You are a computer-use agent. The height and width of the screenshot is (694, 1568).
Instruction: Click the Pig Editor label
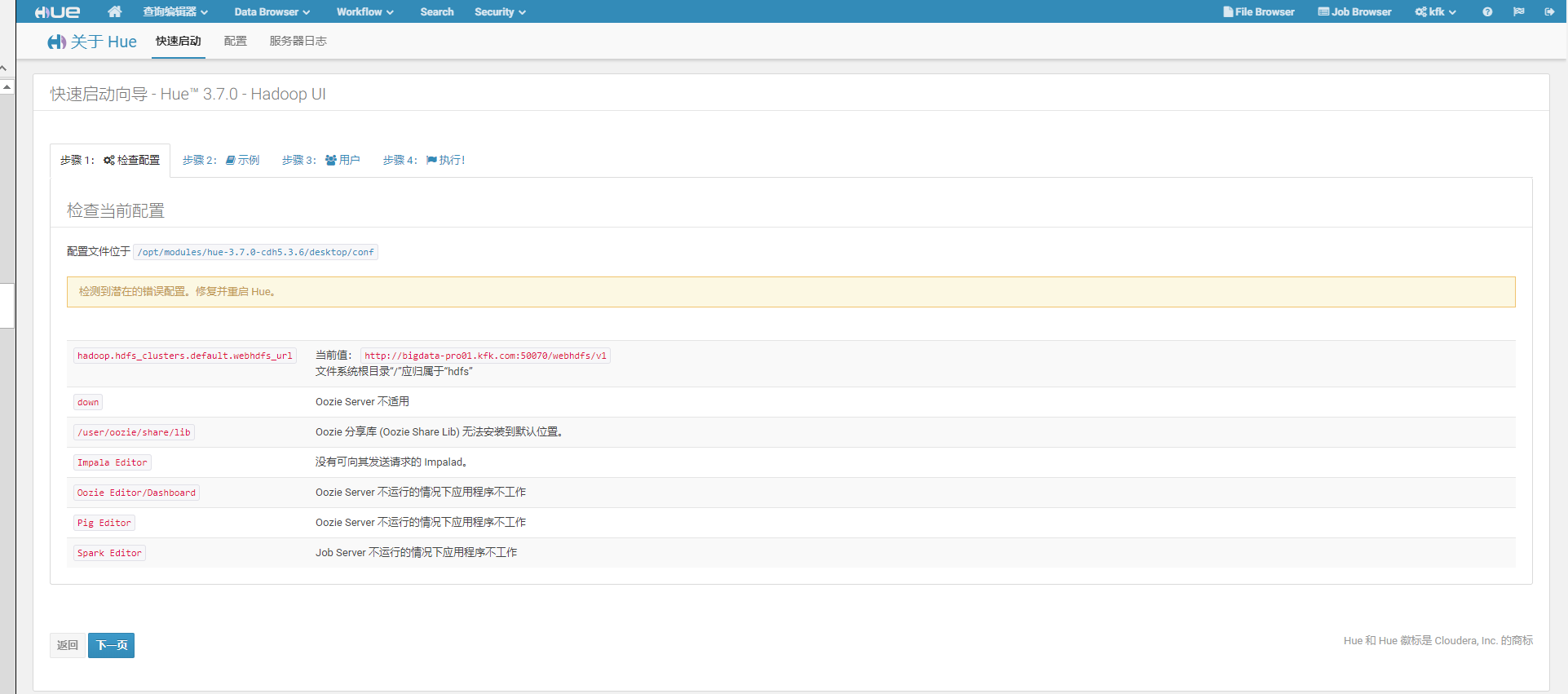[x=104, y=523]
